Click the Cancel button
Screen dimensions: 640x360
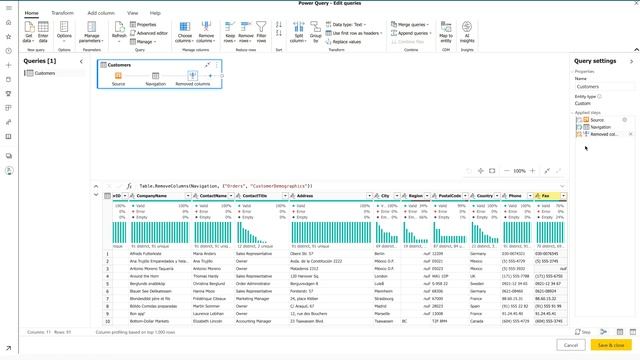(x=571, y=345)
